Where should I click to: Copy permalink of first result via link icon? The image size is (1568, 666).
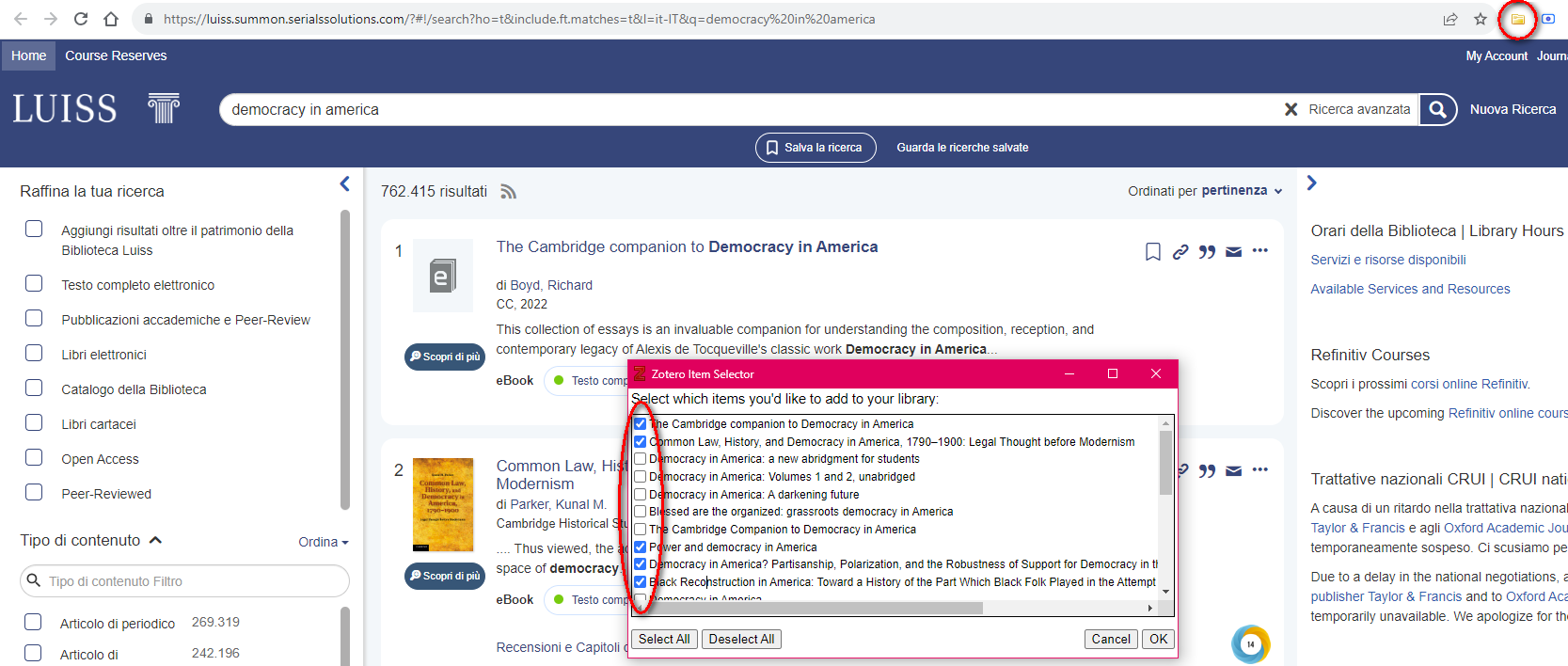(x=1180, y=251)
